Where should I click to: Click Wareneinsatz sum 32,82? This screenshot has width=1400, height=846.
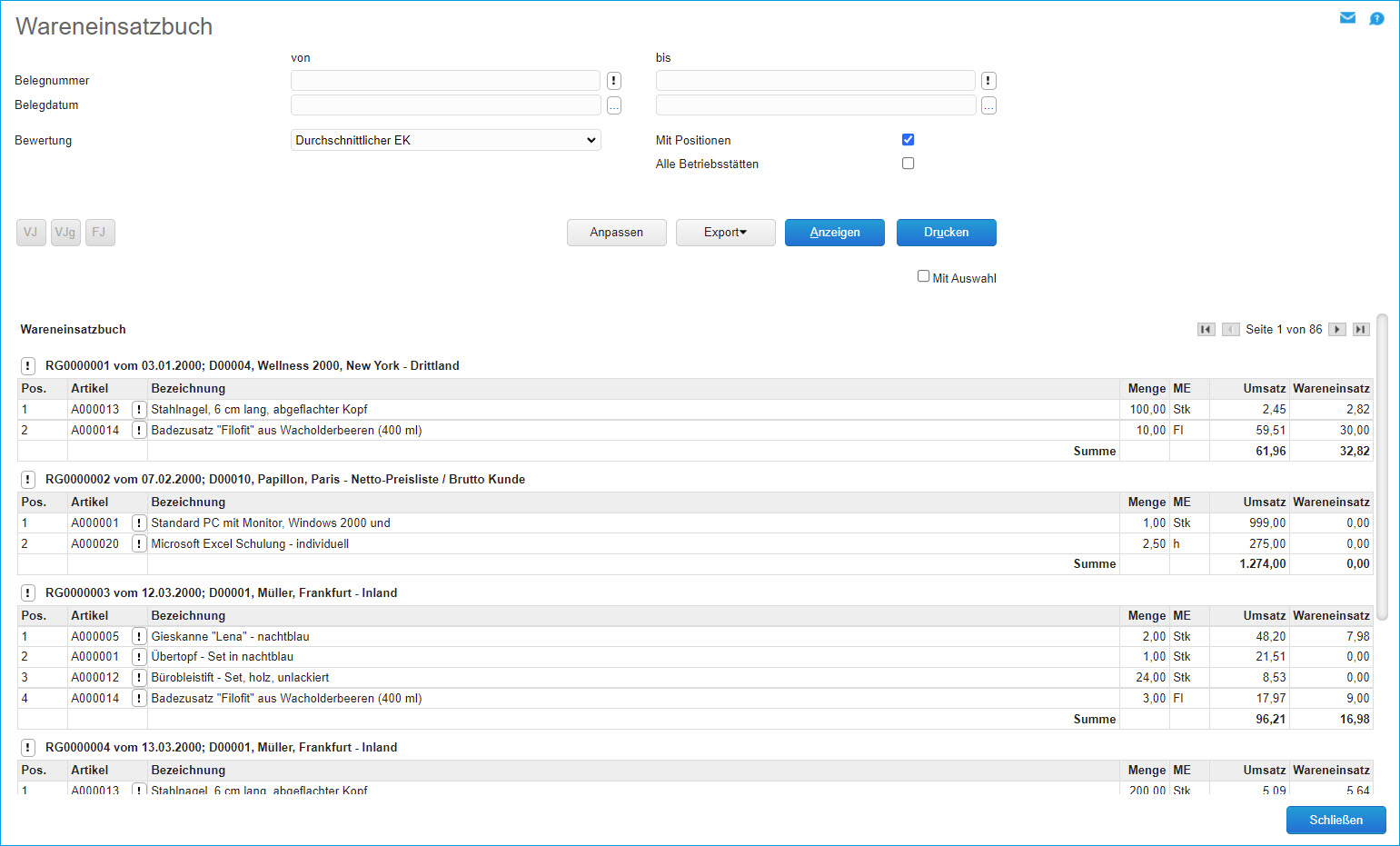[x=1355, y=451]
